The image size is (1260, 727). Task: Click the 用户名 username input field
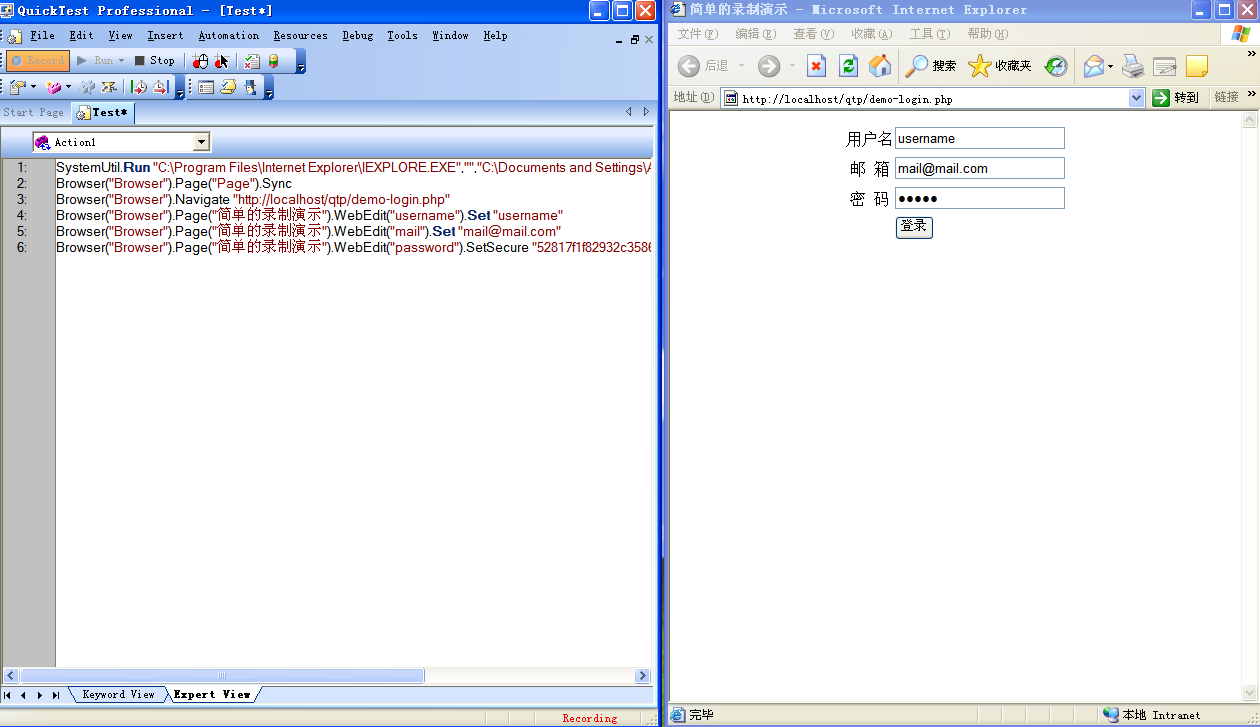pos(979,138)
